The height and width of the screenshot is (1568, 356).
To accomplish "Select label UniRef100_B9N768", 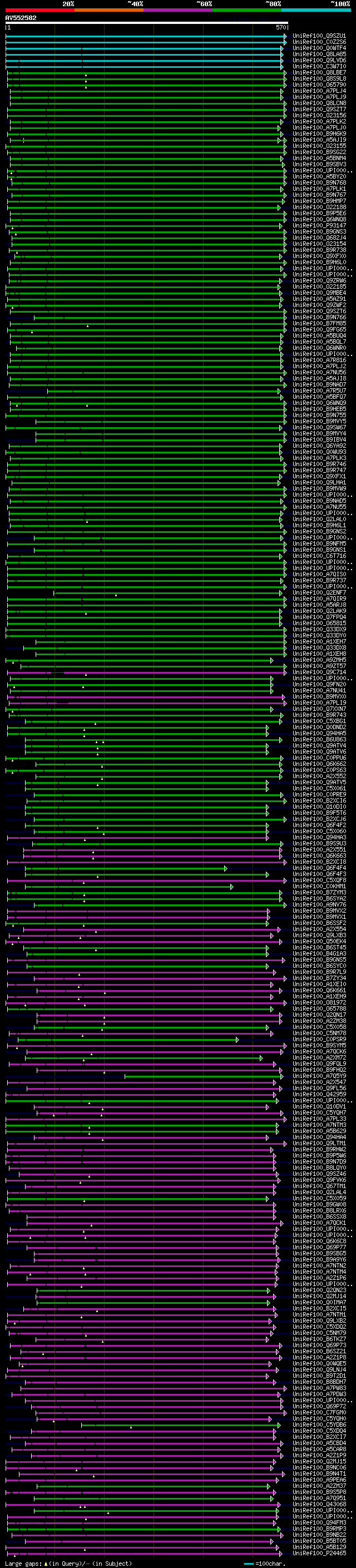I will 319,182.
